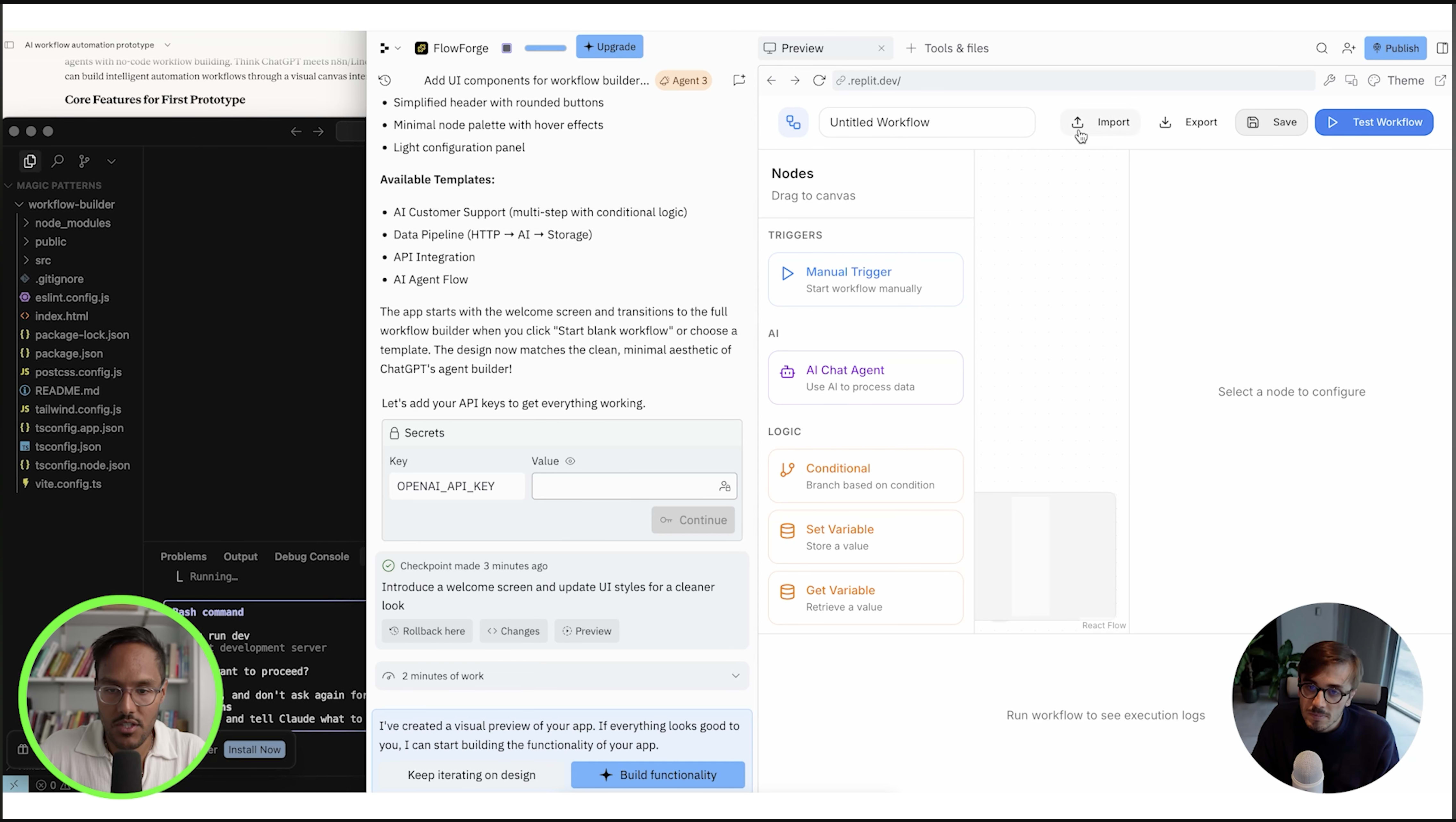Screen dimensions: 1456x822
Task: Toggle the right side panel layout
Action: (x=1442, y=48)
